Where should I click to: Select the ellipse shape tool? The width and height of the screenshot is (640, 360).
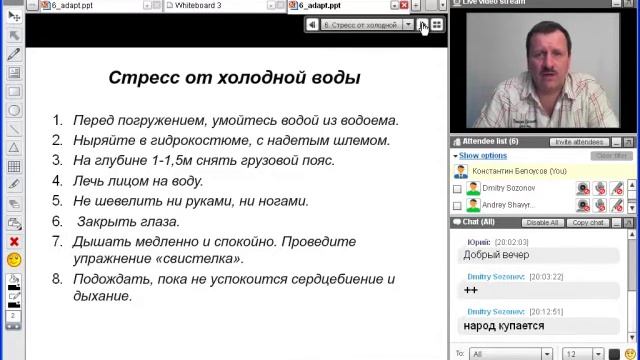[x=14, y=111]
